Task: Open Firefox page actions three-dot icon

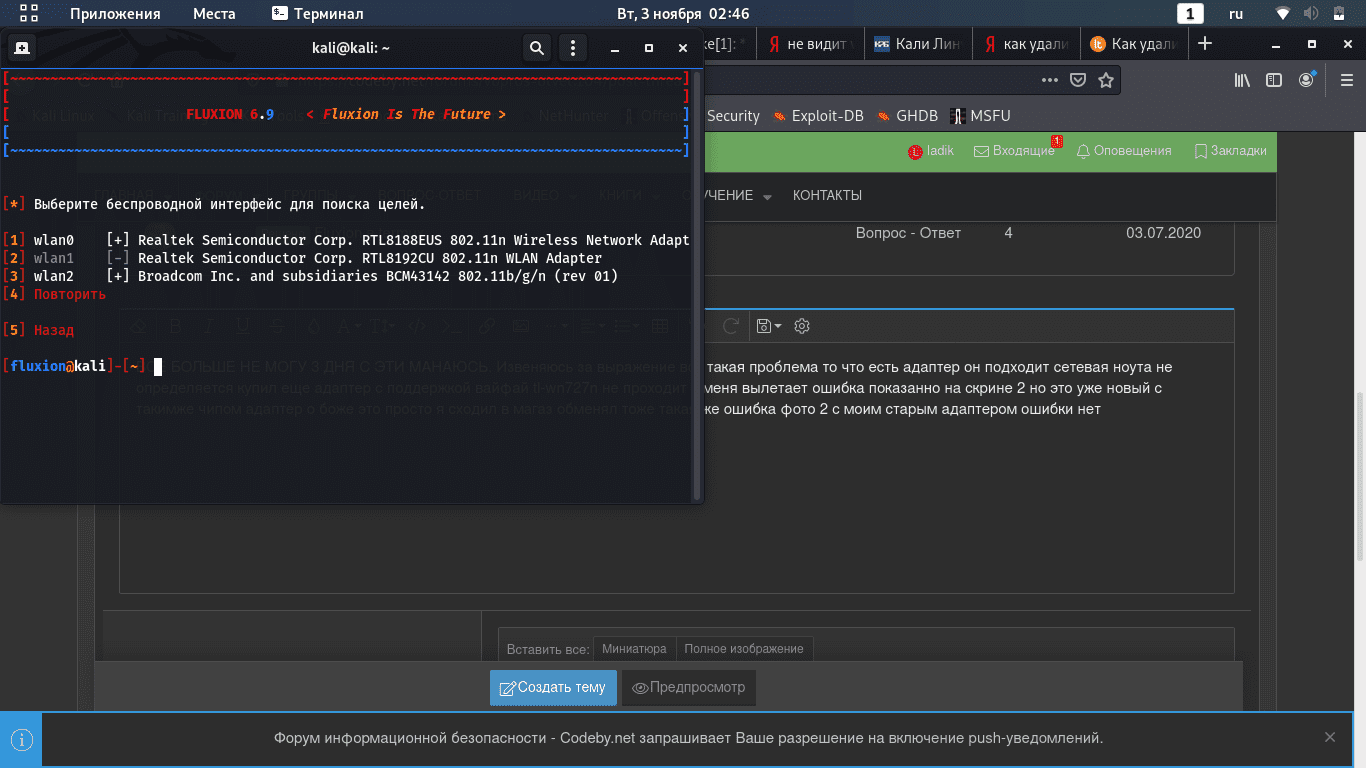Action: (x=1049, y=80)
